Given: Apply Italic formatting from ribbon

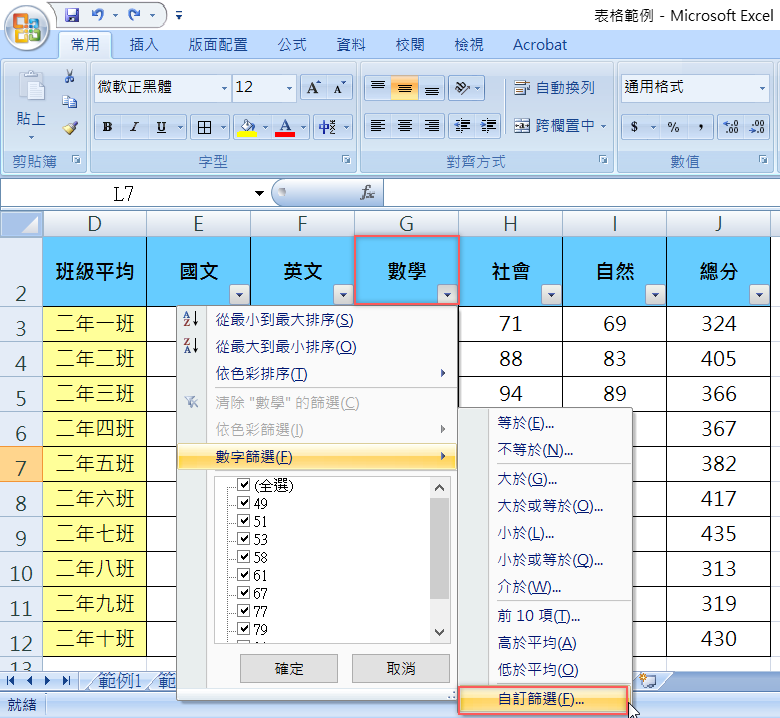Looking at the screenshot, I should [134, 127].
